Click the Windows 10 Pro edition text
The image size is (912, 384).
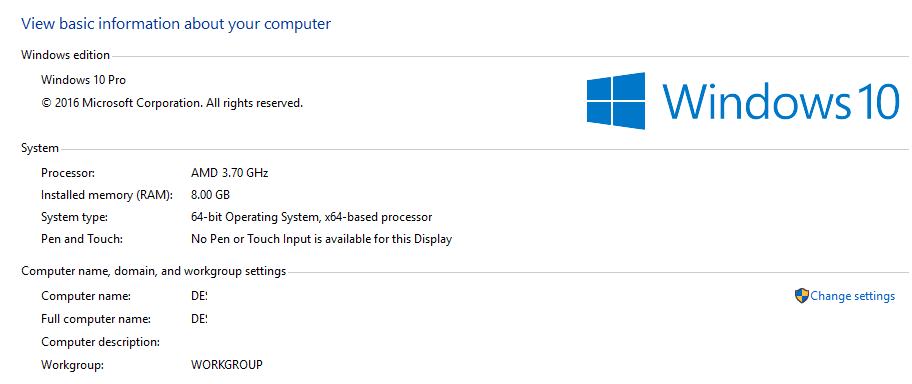click(83, 80)
